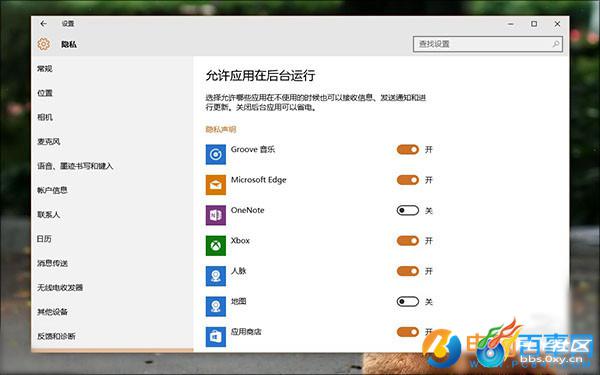Viewport: 600px width, 375px height.
Task: Click the Microsoft Edge row's orange icon
Action: pyautogui.click(x=216, y=185)
